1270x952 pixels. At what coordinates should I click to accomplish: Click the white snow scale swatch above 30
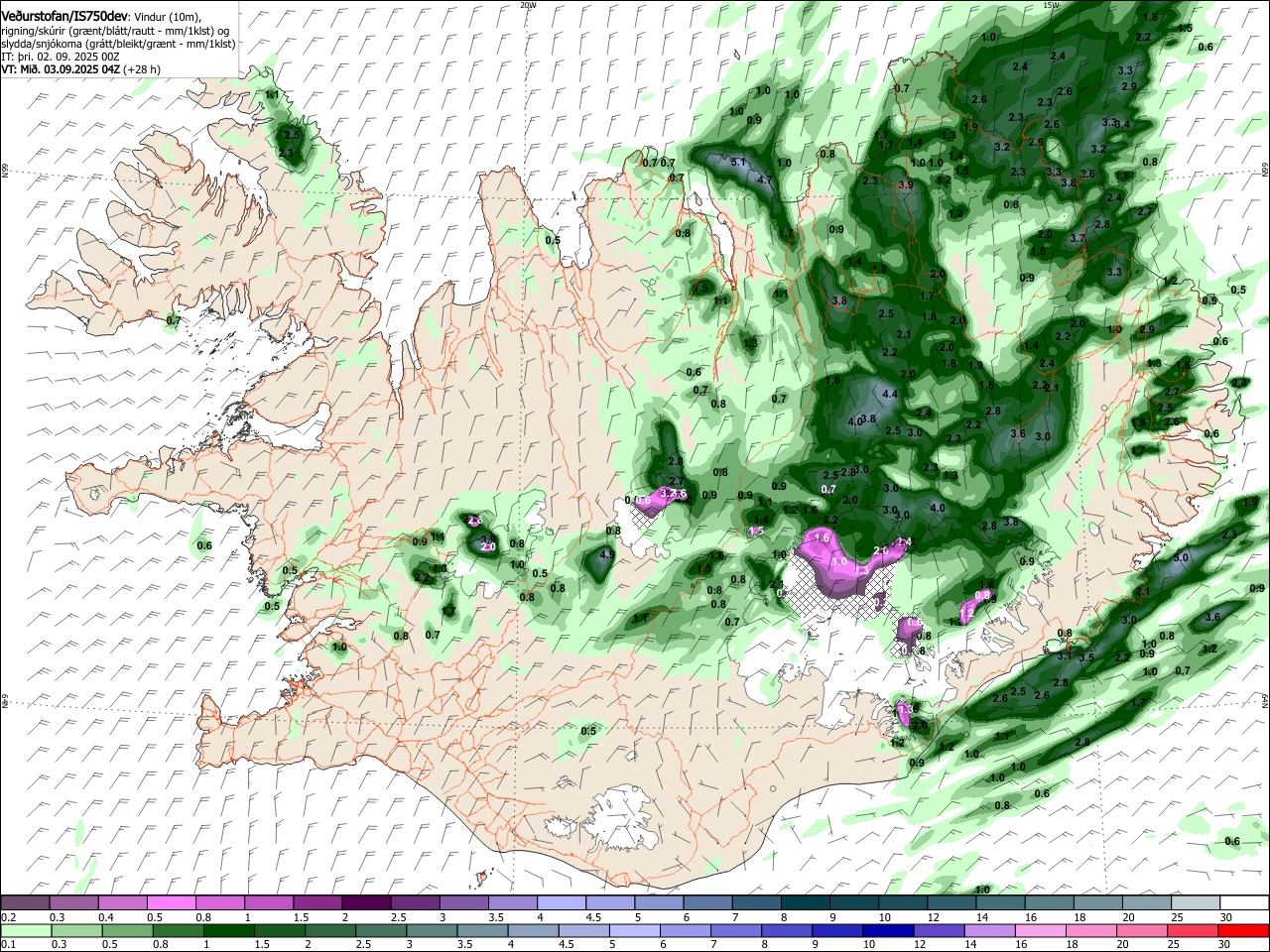(x=1243, y=902)
